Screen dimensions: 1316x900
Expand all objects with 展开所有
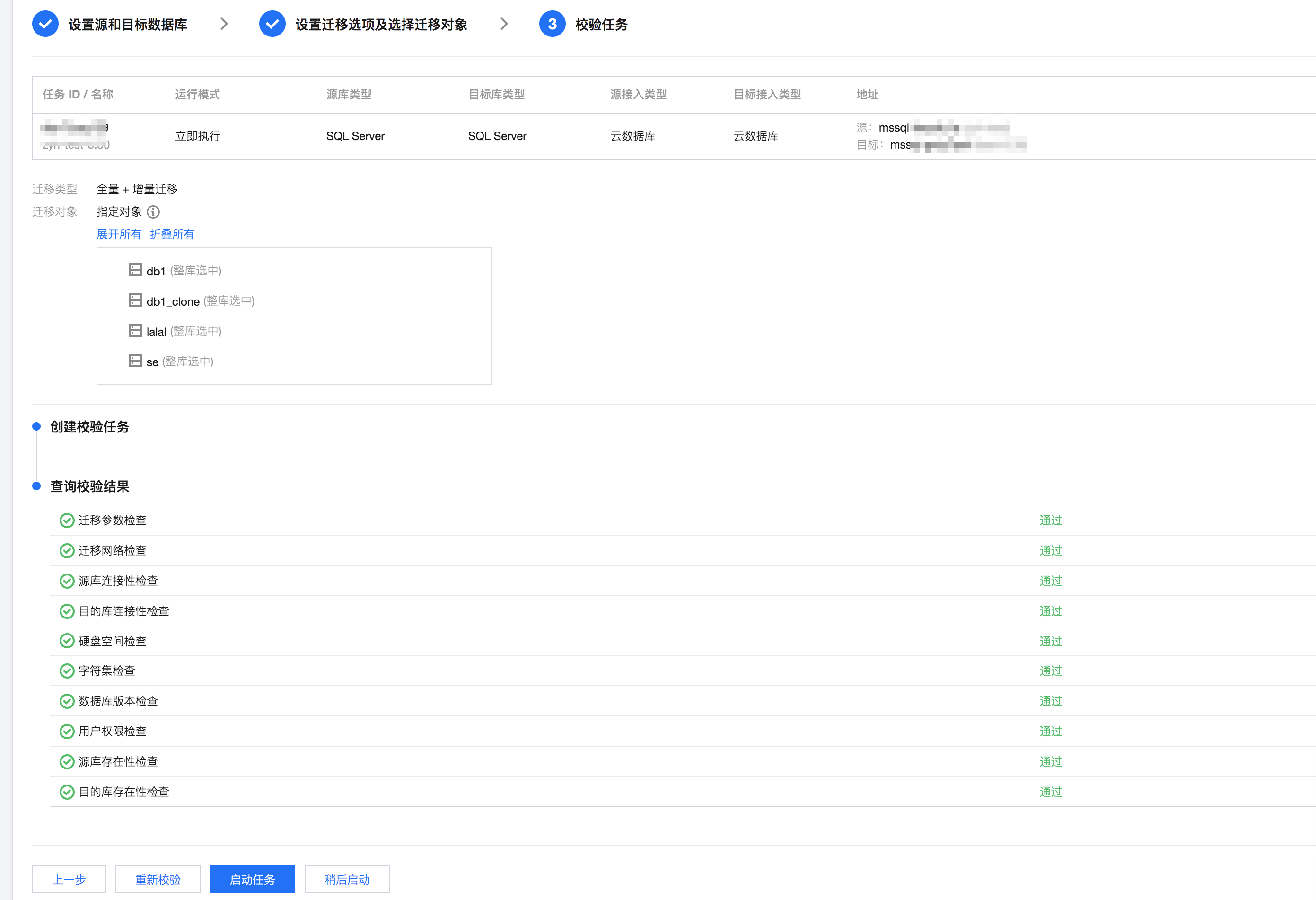pos(118,235)
